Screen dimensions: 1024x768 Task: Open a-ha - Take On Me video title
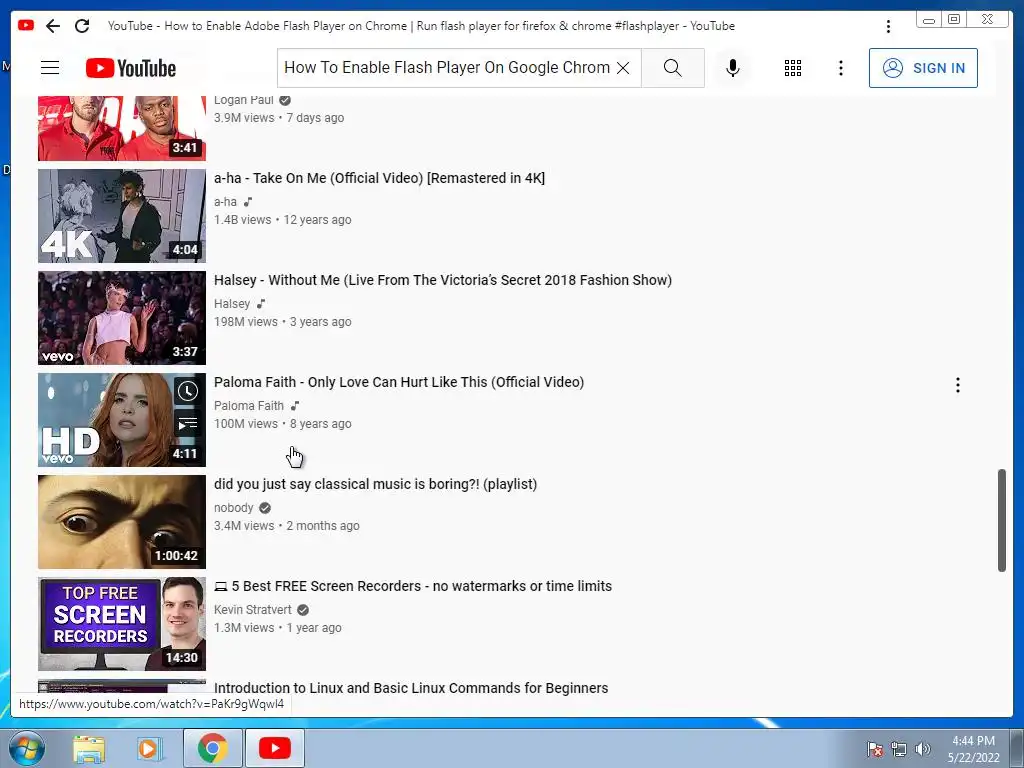[x=379, y=178]
